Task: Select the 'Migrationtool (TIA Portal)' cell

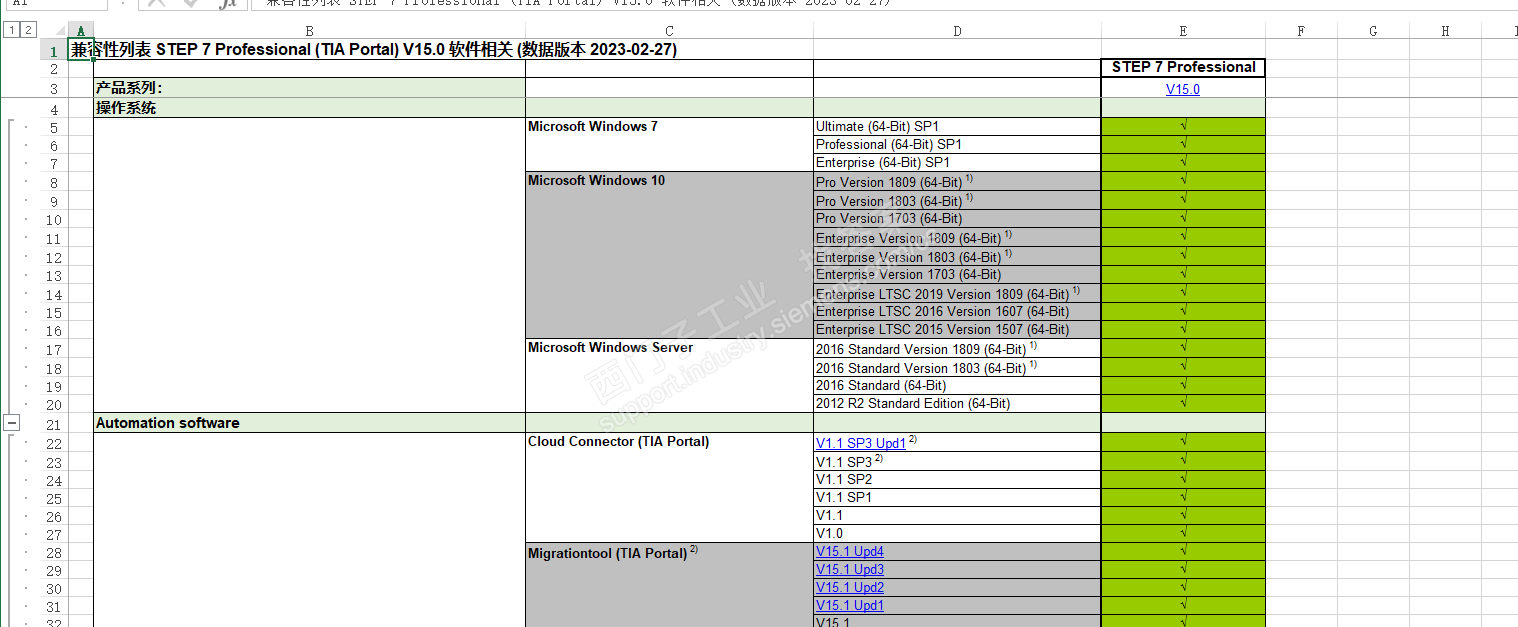Action: pyautogui.click(x=669, y=585)
